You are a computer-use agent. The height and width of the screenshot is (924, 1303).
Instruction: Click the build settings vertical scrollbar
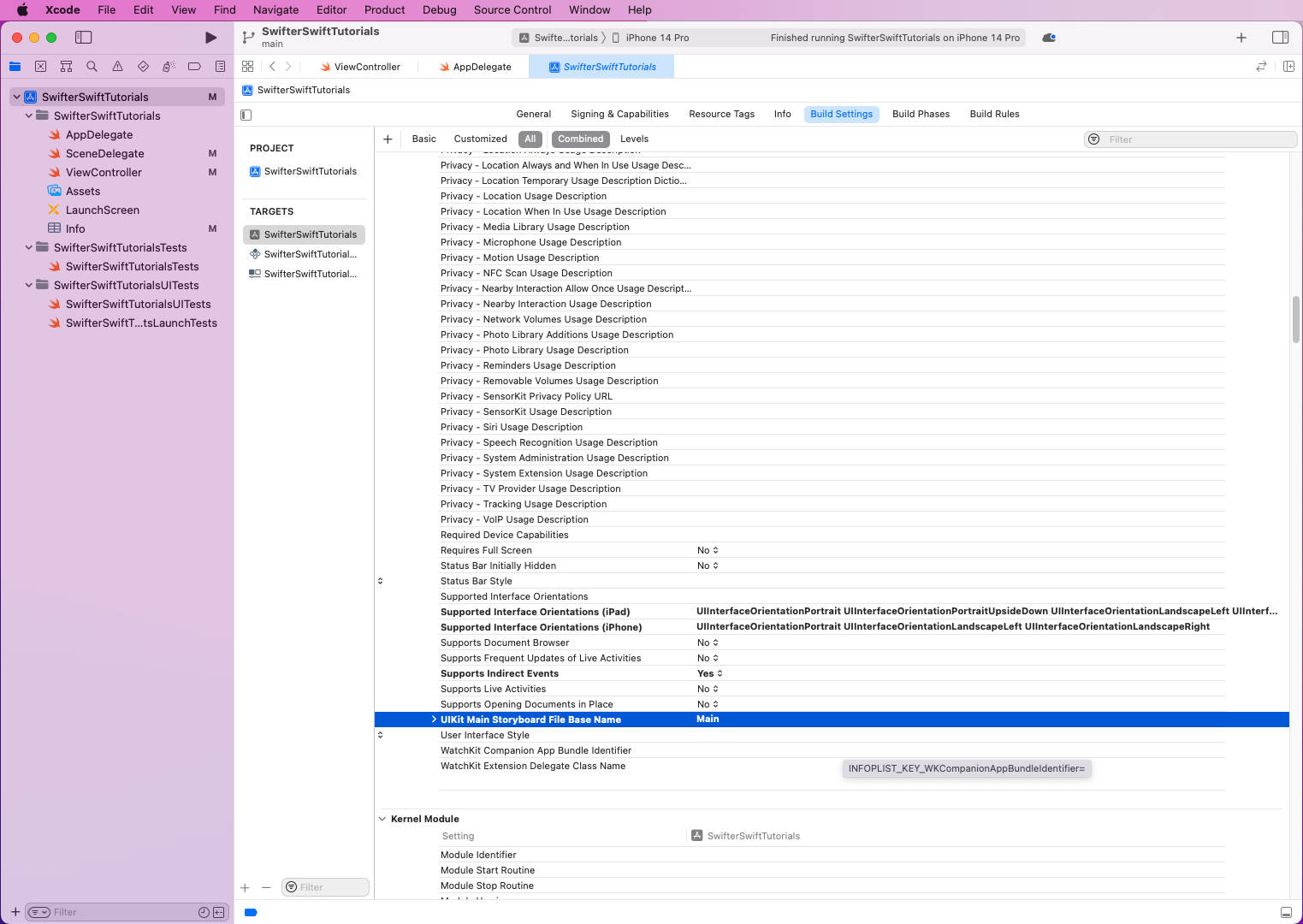(1295, 319)
